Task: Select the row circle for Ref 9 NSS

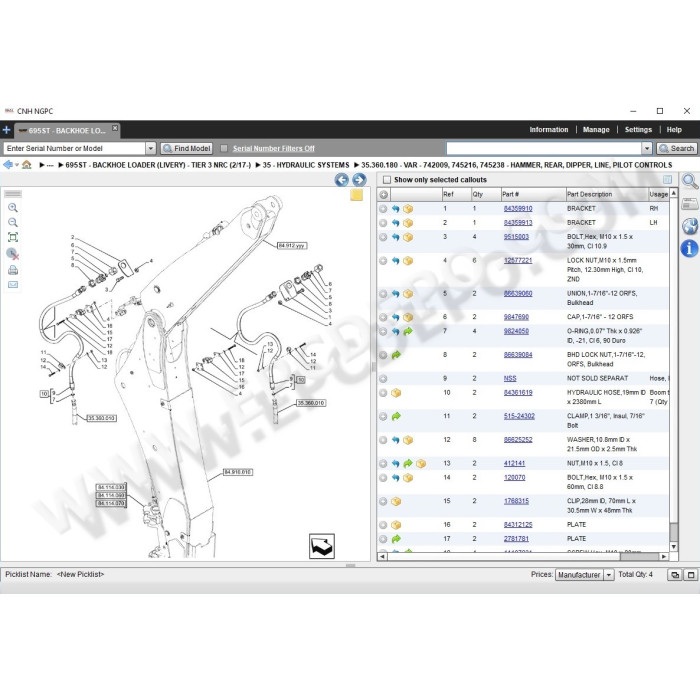Action: [x=383, y=379]
